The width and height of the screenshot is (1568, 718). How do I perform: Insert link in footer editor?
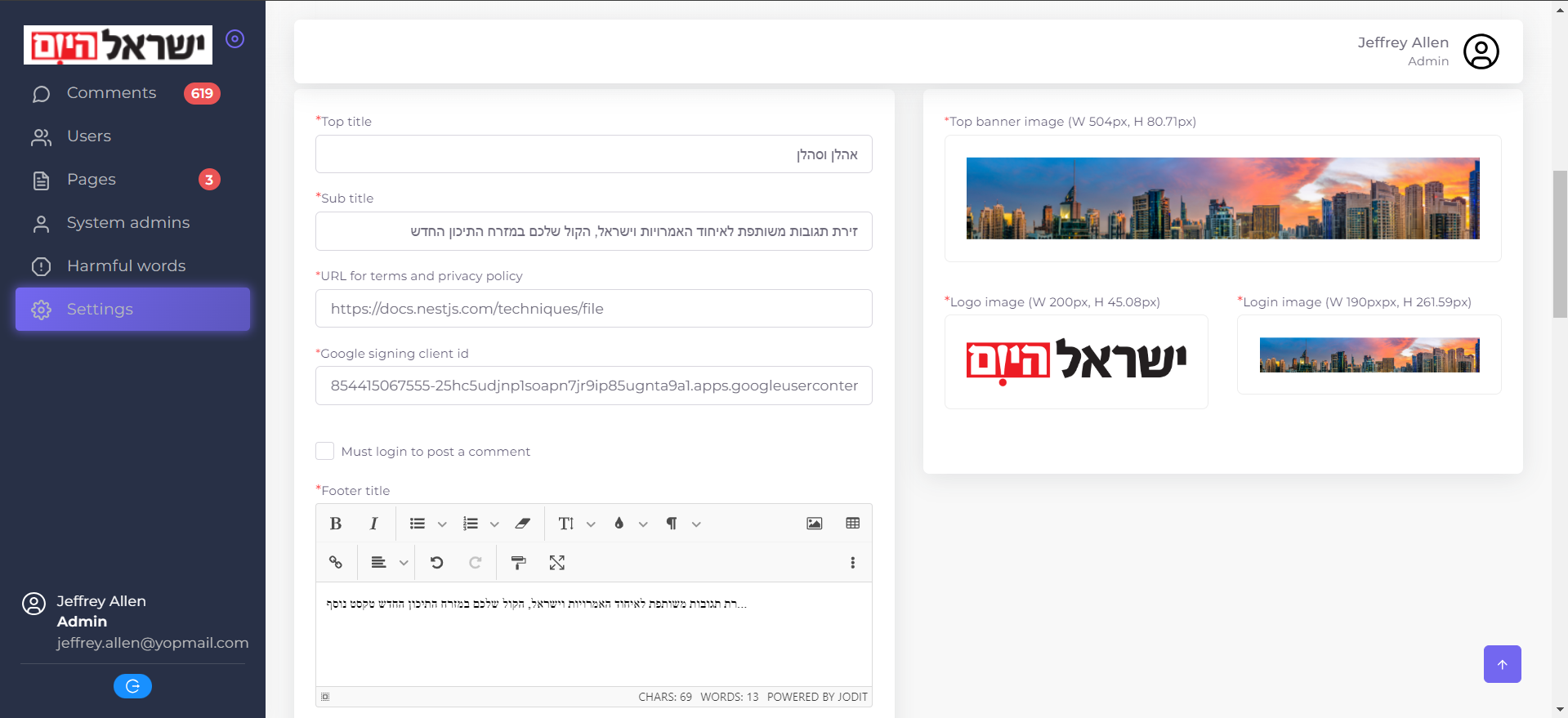pyautogui.click(x=336, y=562)
